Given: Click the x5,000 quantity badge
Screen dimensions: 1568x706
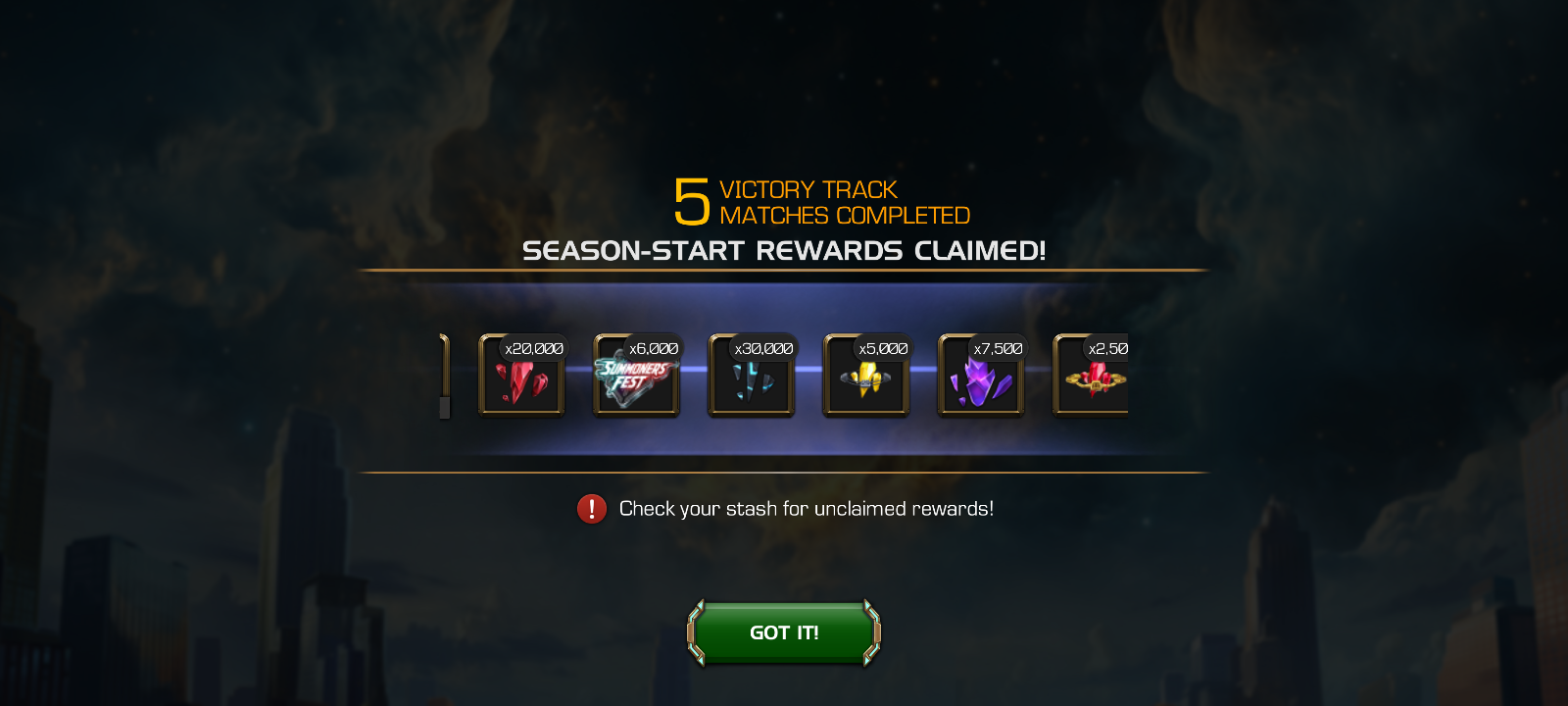Looking at the screenshot, I should tap(883, 348).
